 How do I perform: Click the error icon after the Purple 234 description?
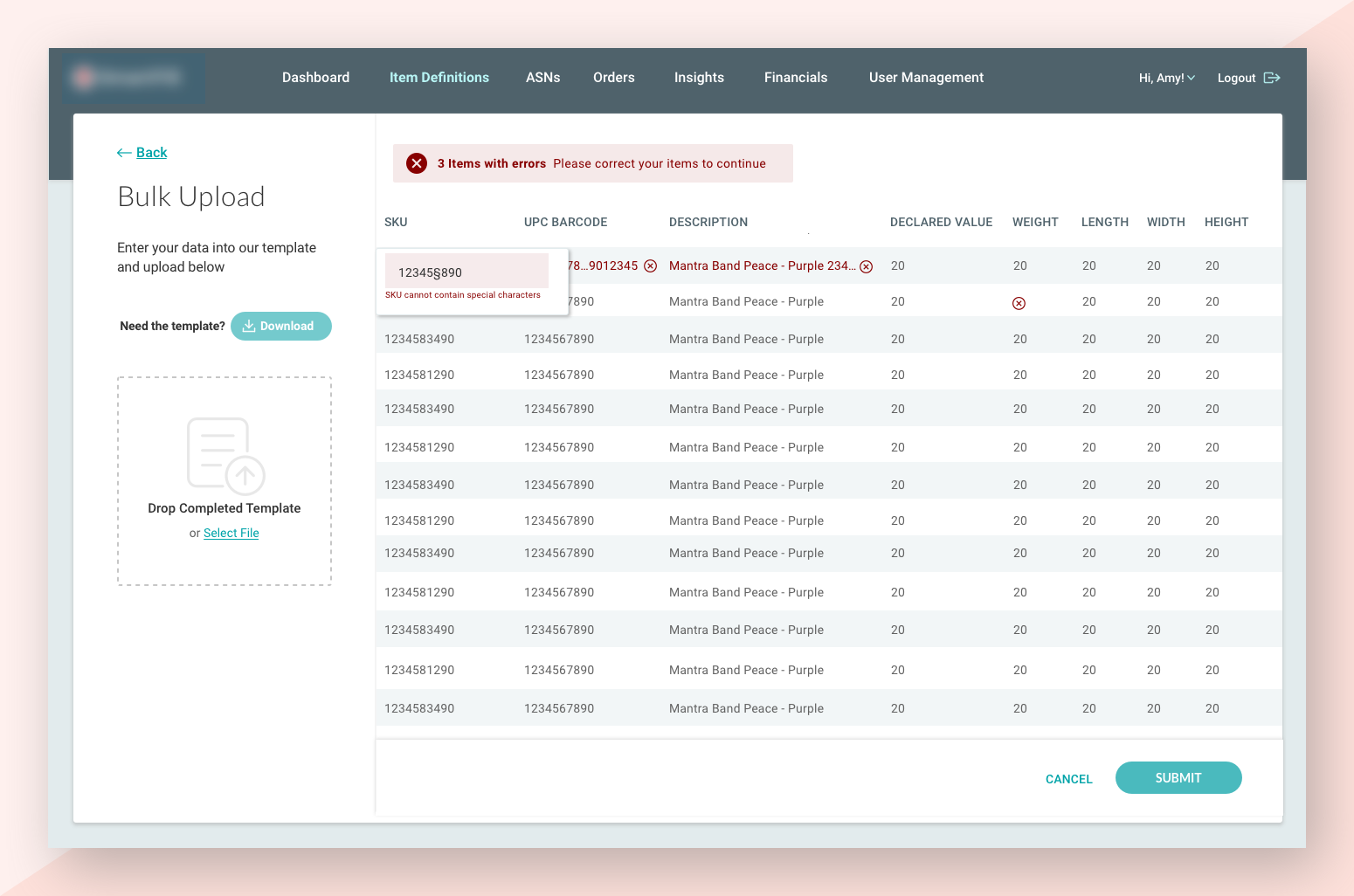pyautogui.click(x=866, y=267)
